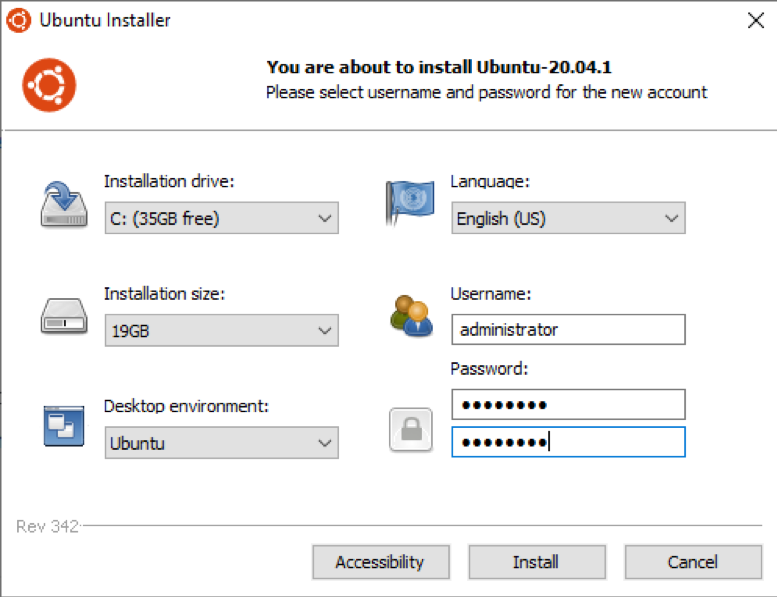Click the hard disk icon beside Installation size

point(64,316)
